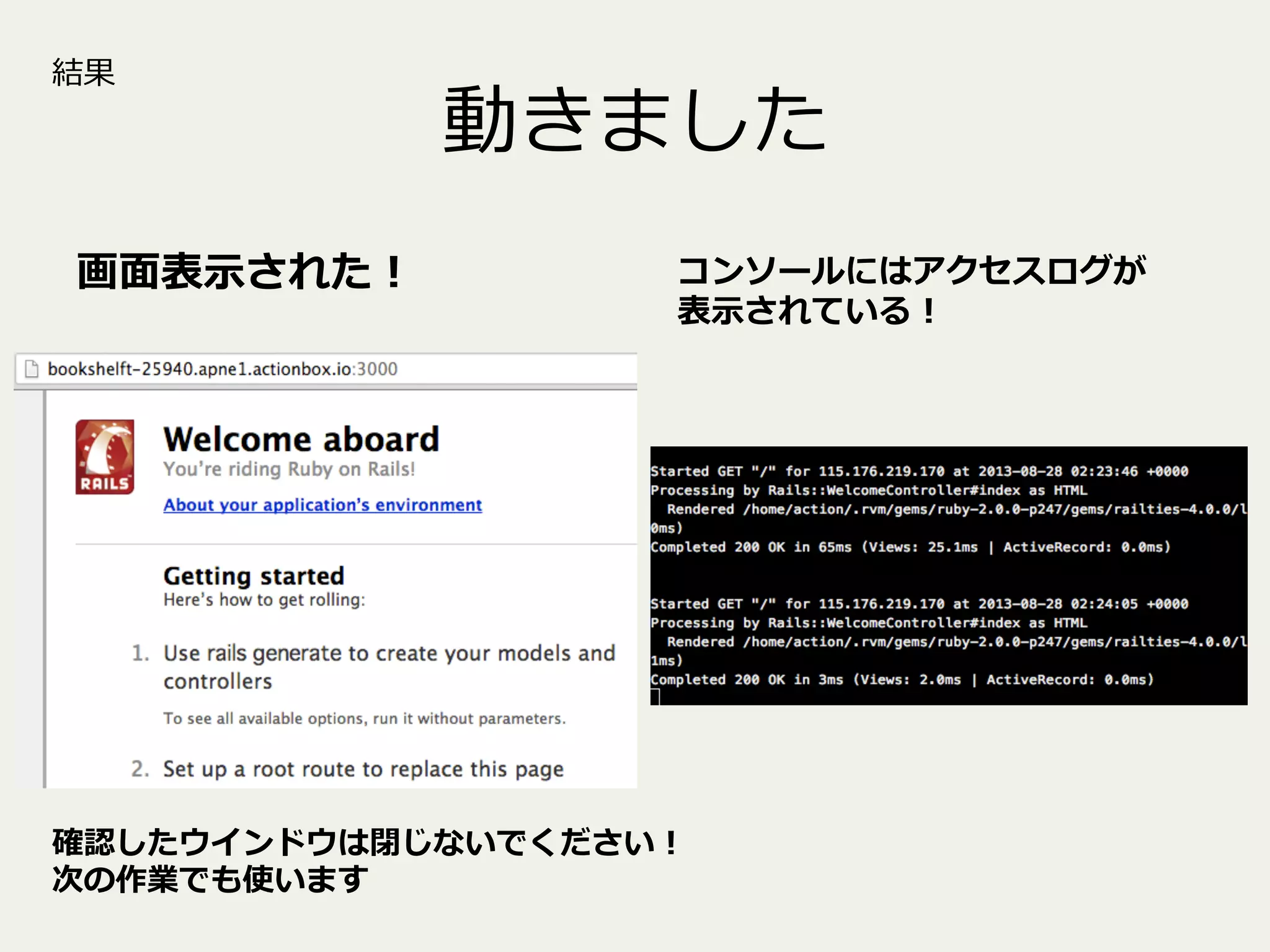Click the Here's how to get rolling: text
Viewport: 1270px width, 952px height.
click(264, 600)
